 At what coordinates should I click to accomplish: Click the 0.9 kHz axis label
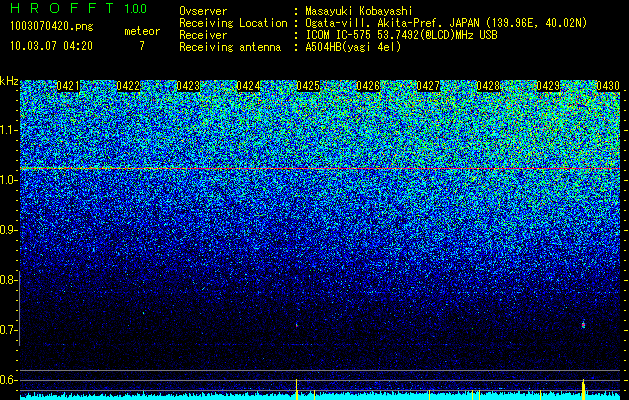(x=7, y=230)
